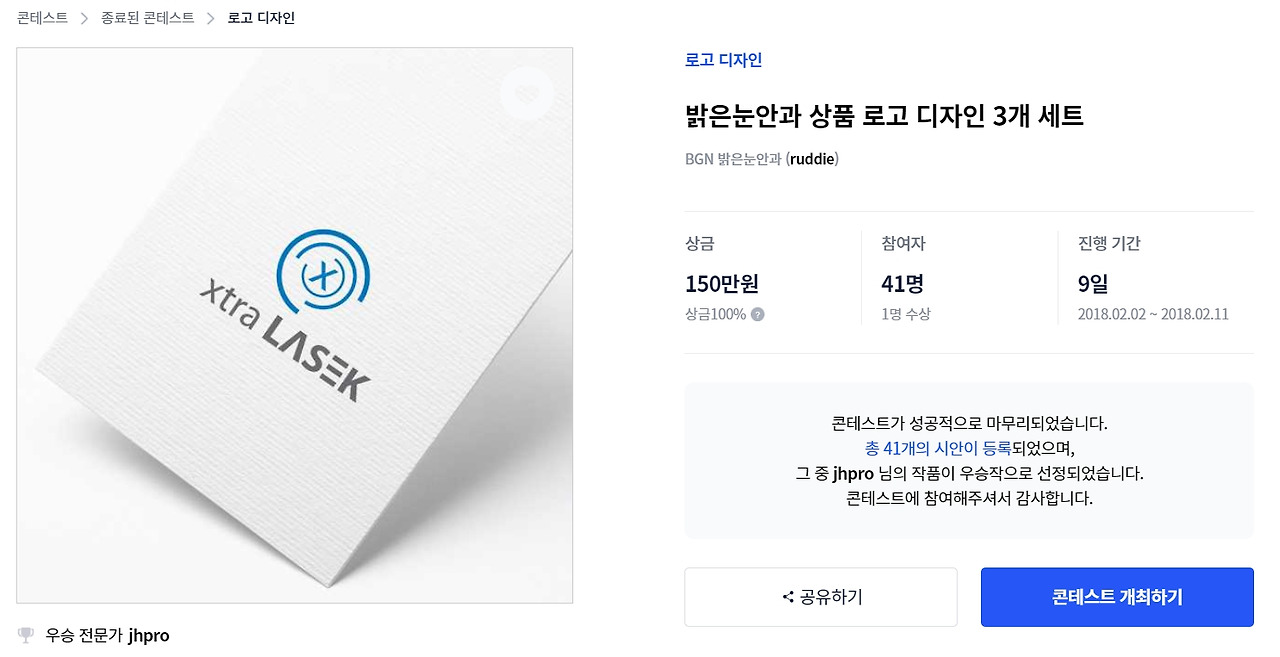The width and height of the screenshot is (1280, 657).
Task: View the 총 41개의 시안이 등록 link
Action: 938,448
